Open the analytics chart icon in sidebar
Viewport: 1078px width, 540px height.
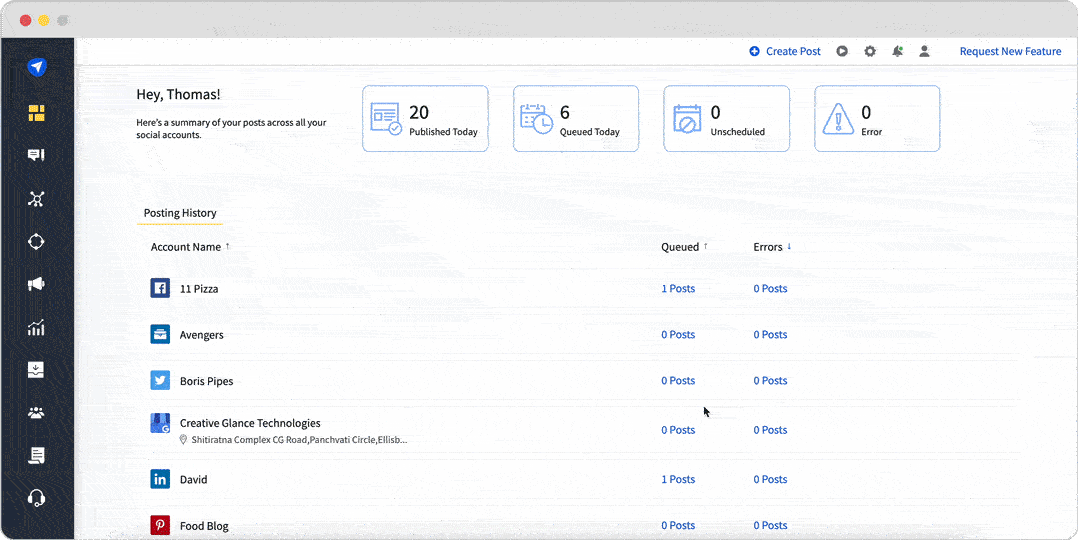pyautogui.click(x=36, y=327)
